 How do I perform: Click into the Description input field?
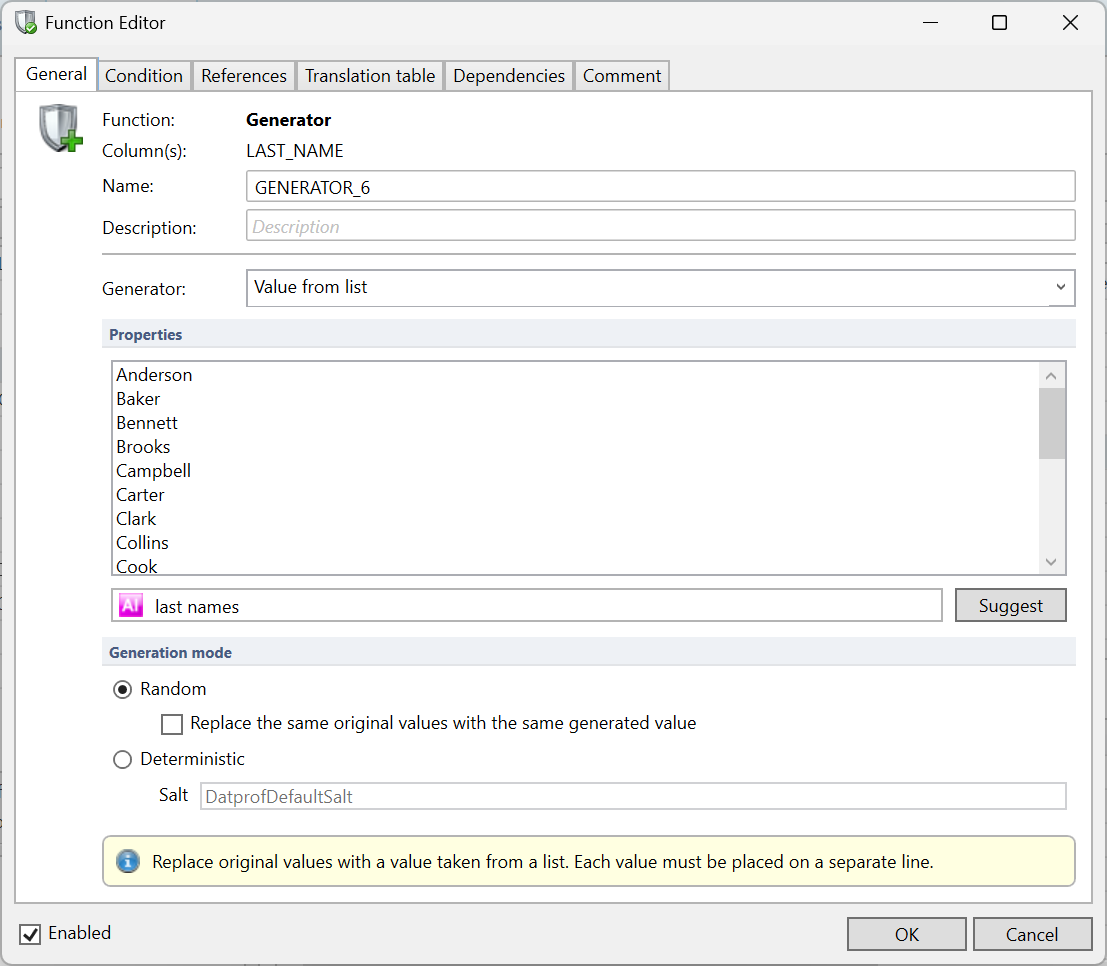[x=660, y=227]
